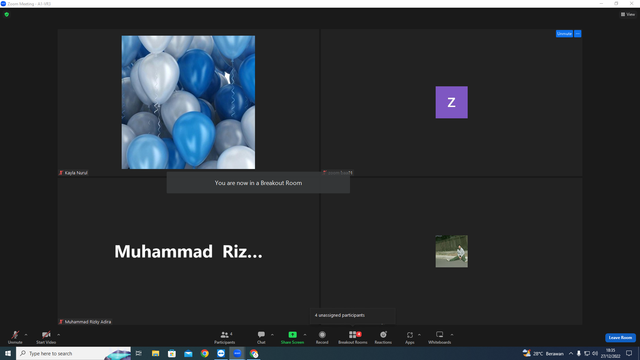Viewport: 640px width, 360px height.
Task: Unmute your microphone in the toolbar
Action: pos(15,337)
